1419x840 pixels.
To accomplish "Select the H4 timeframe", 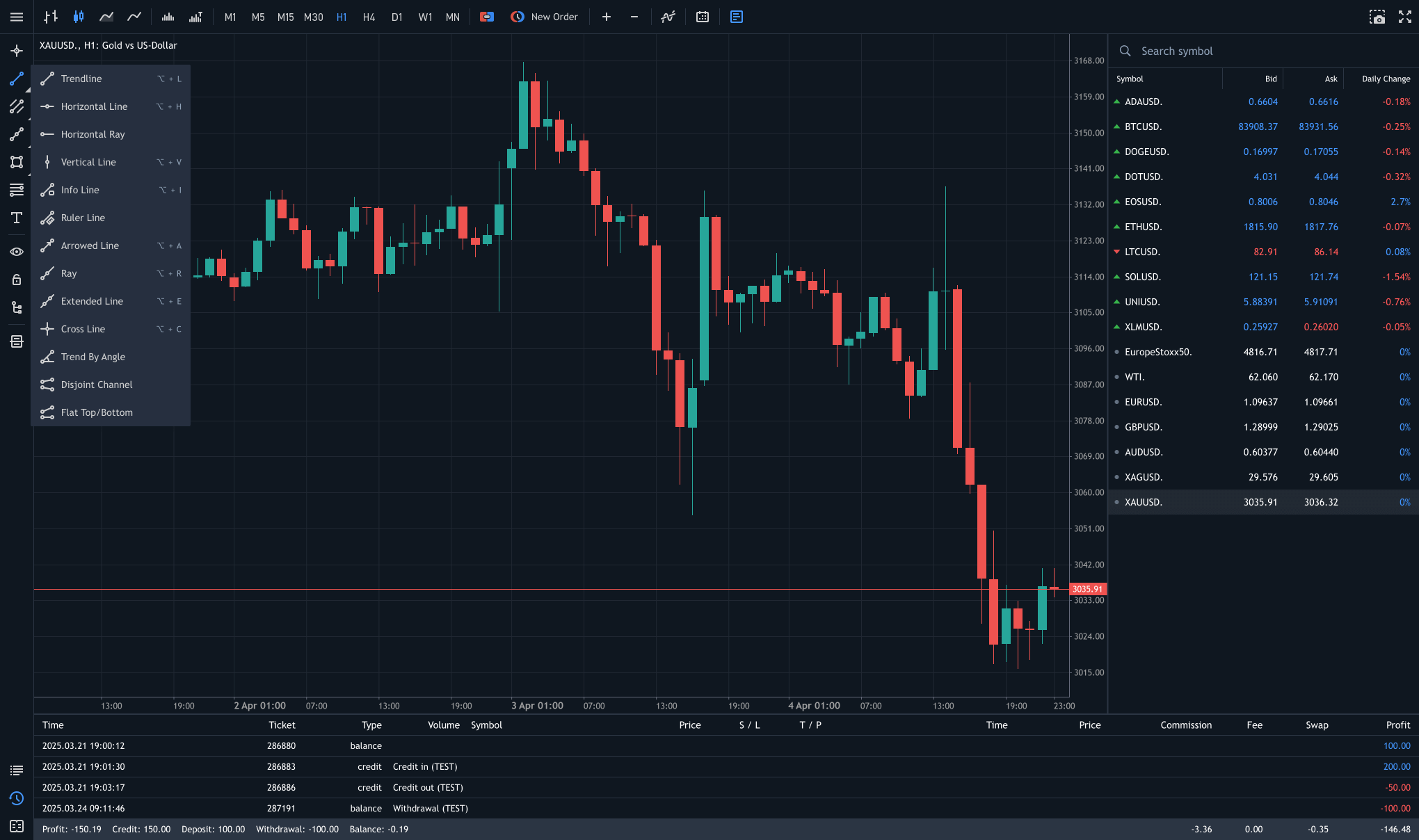I will (369, 17).
